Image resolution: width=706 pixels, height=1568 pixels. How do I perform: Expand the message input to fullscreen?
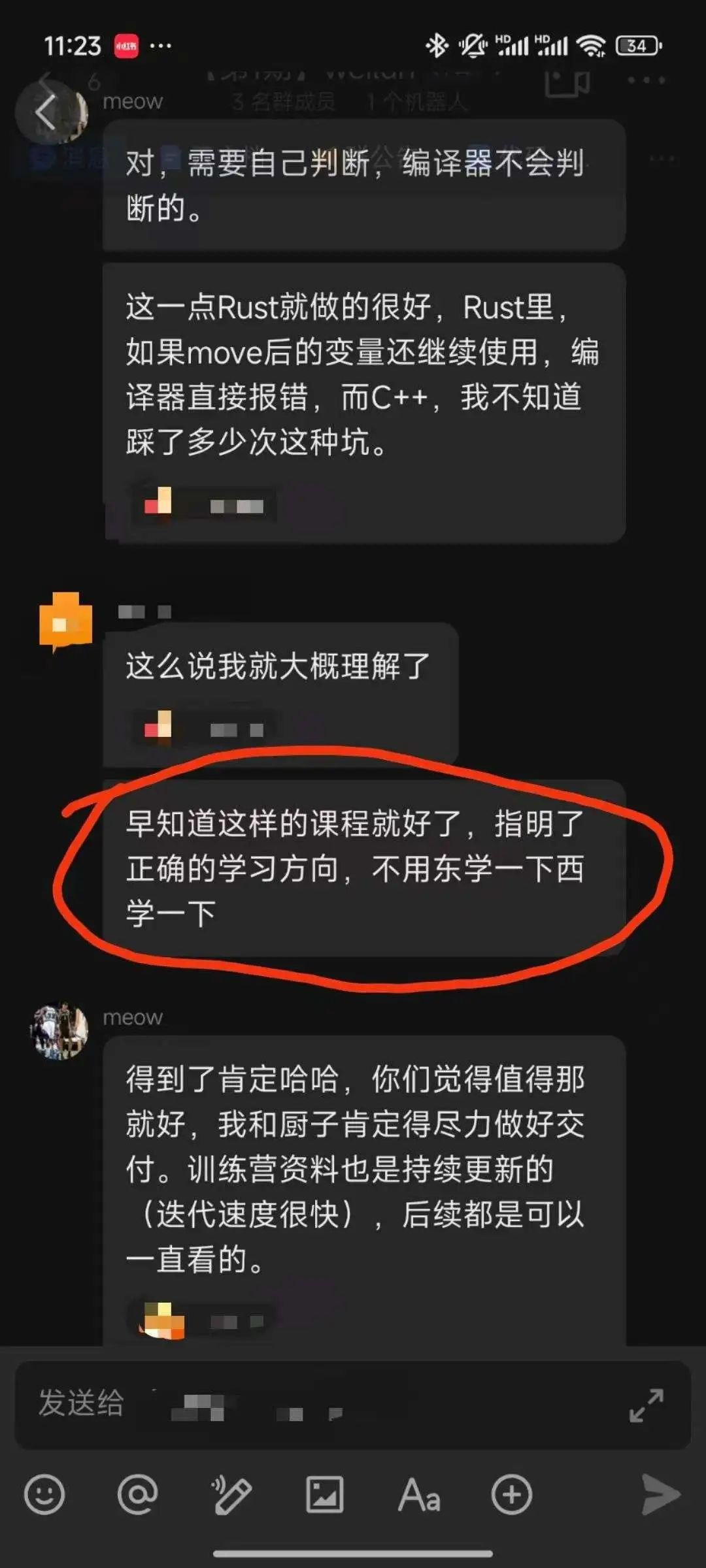(x=647, y=1405)
